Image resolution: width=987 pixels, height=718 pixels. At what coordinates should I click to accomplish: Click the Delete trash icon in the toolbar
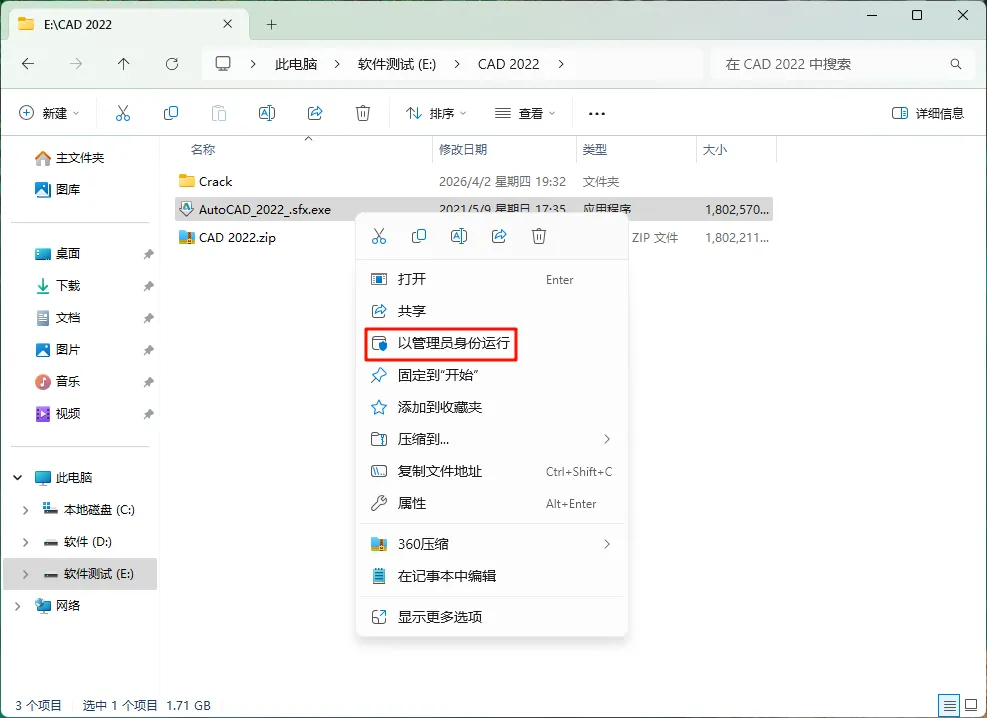[x=363, y=113]
